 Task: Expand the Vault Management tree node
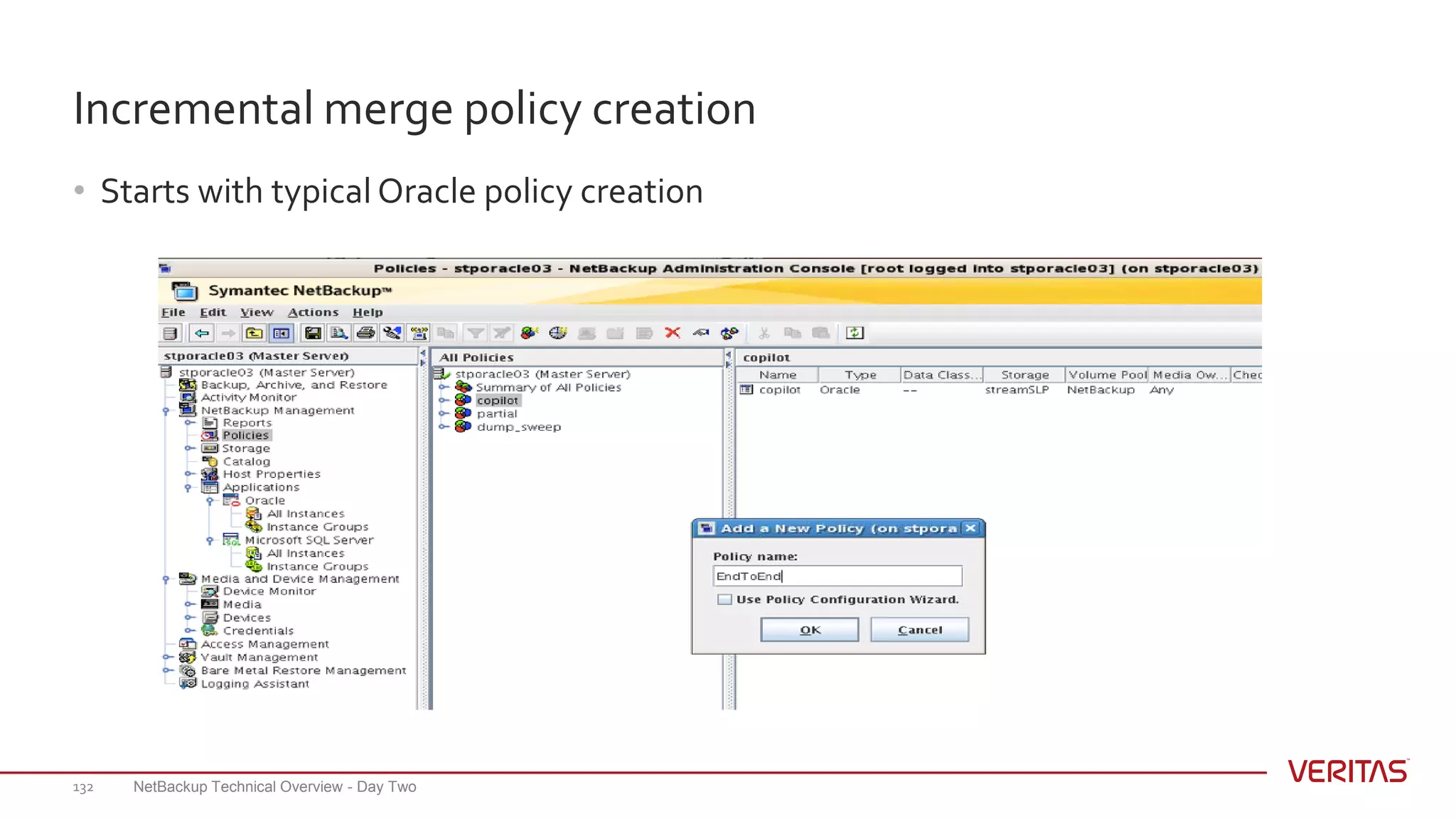(167, 658)
